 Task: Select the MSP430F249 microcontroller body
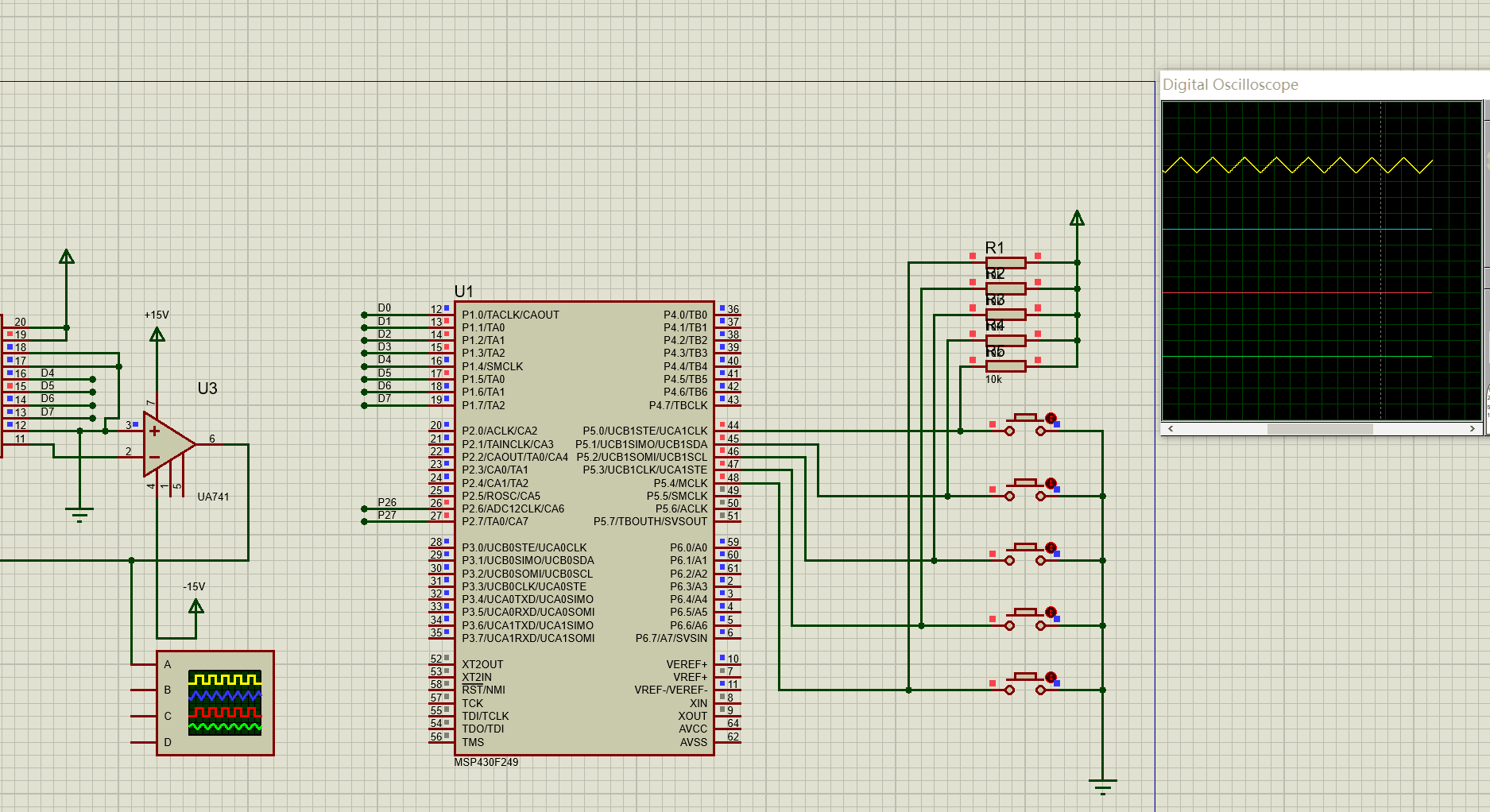tap(584, 528)
